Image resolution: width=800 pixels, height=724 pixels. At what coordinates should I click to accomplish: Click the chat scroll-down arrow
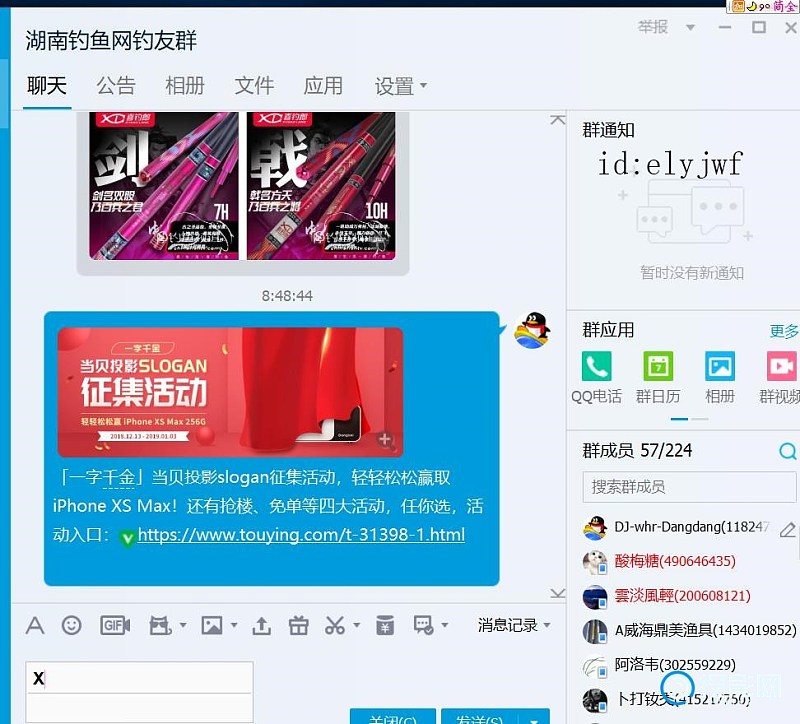pos(558,593)
